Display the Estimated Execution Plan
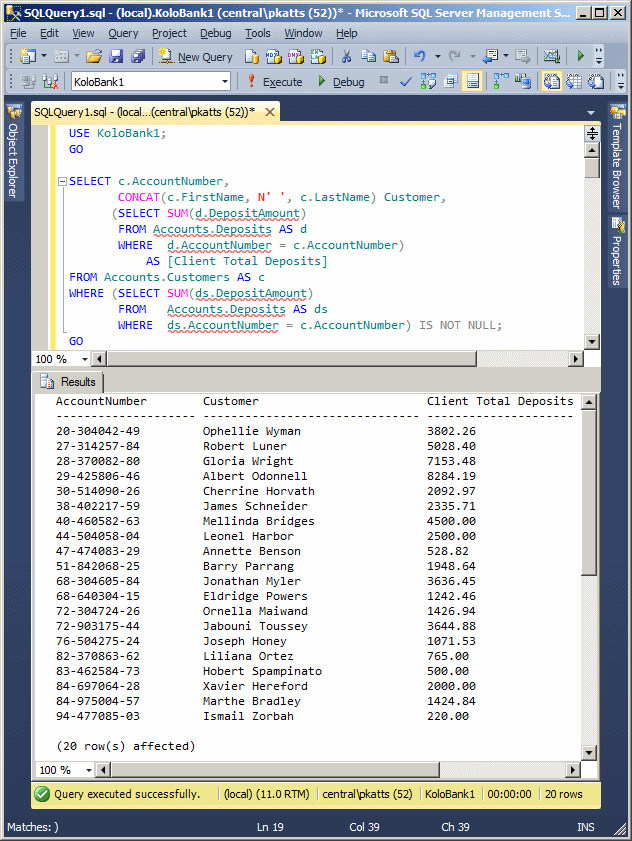The height and width of the screenshot is (841, 632). coord(428,82)
